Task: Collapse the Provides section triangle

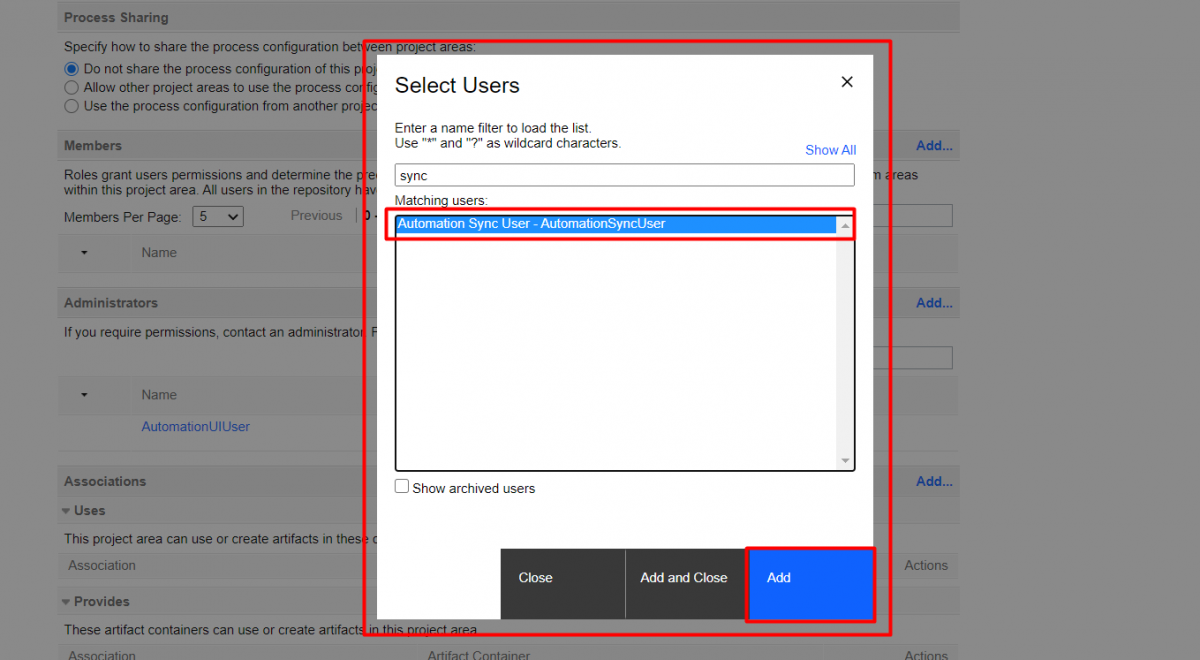Action: (66, 602)
